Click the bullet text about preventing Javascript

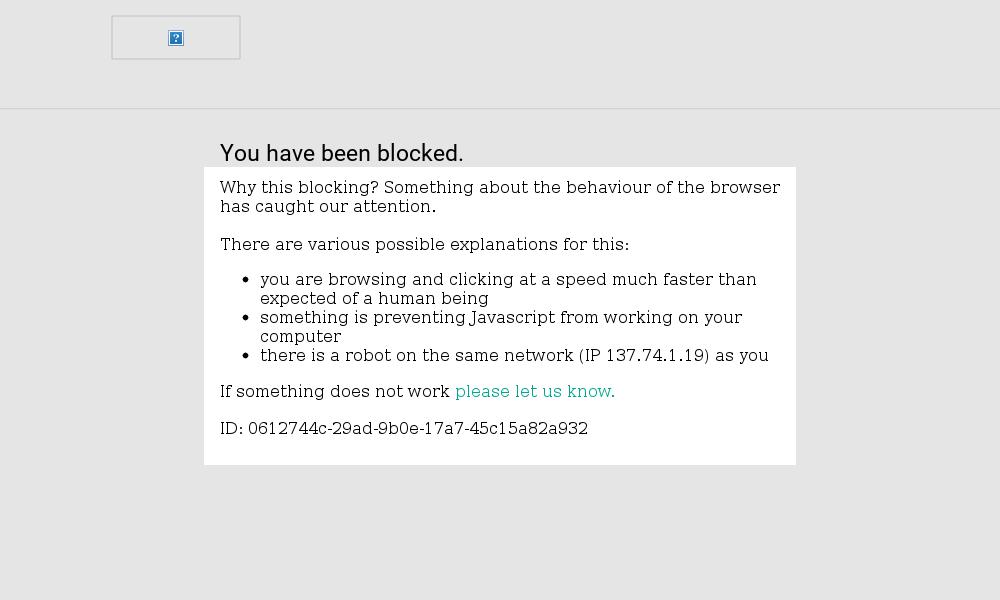tap(501, 326)
